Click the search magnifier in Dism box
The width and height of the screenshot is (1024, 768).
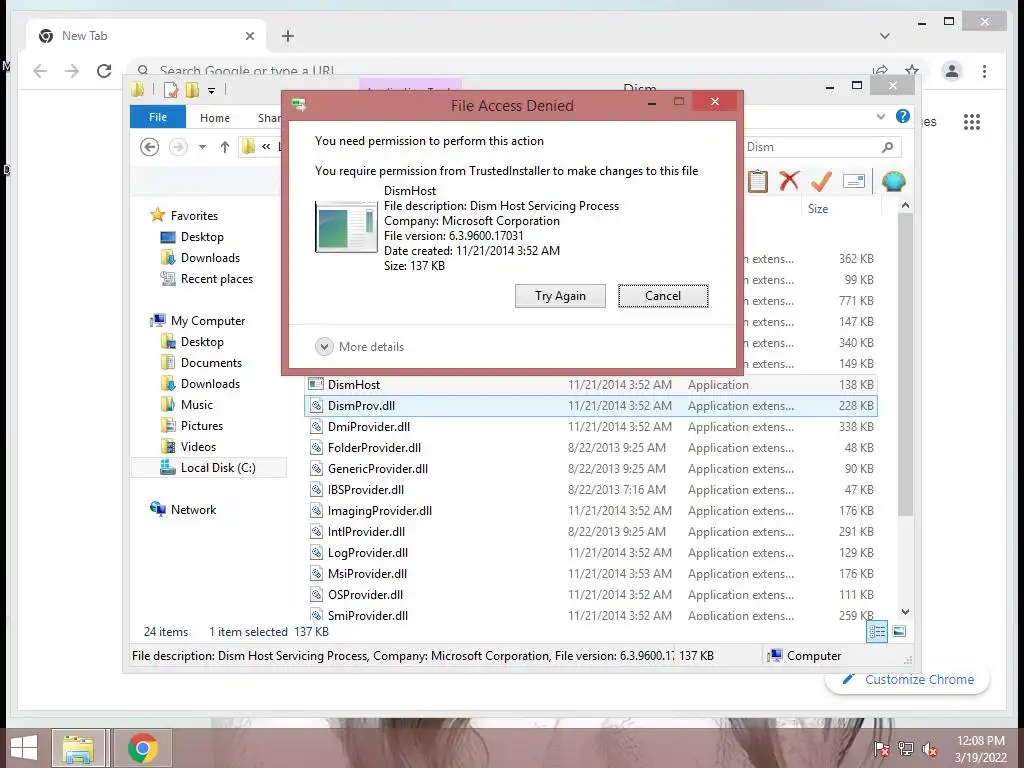(x=887, y=147)
